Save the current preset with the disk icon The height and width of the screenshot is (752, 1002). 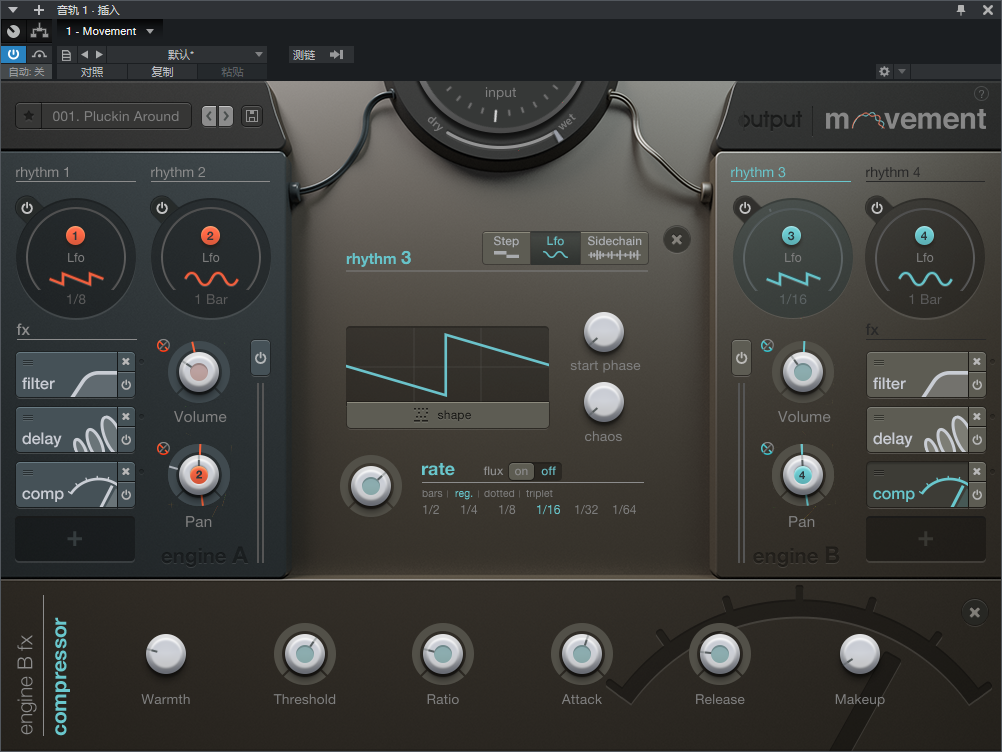252,116
